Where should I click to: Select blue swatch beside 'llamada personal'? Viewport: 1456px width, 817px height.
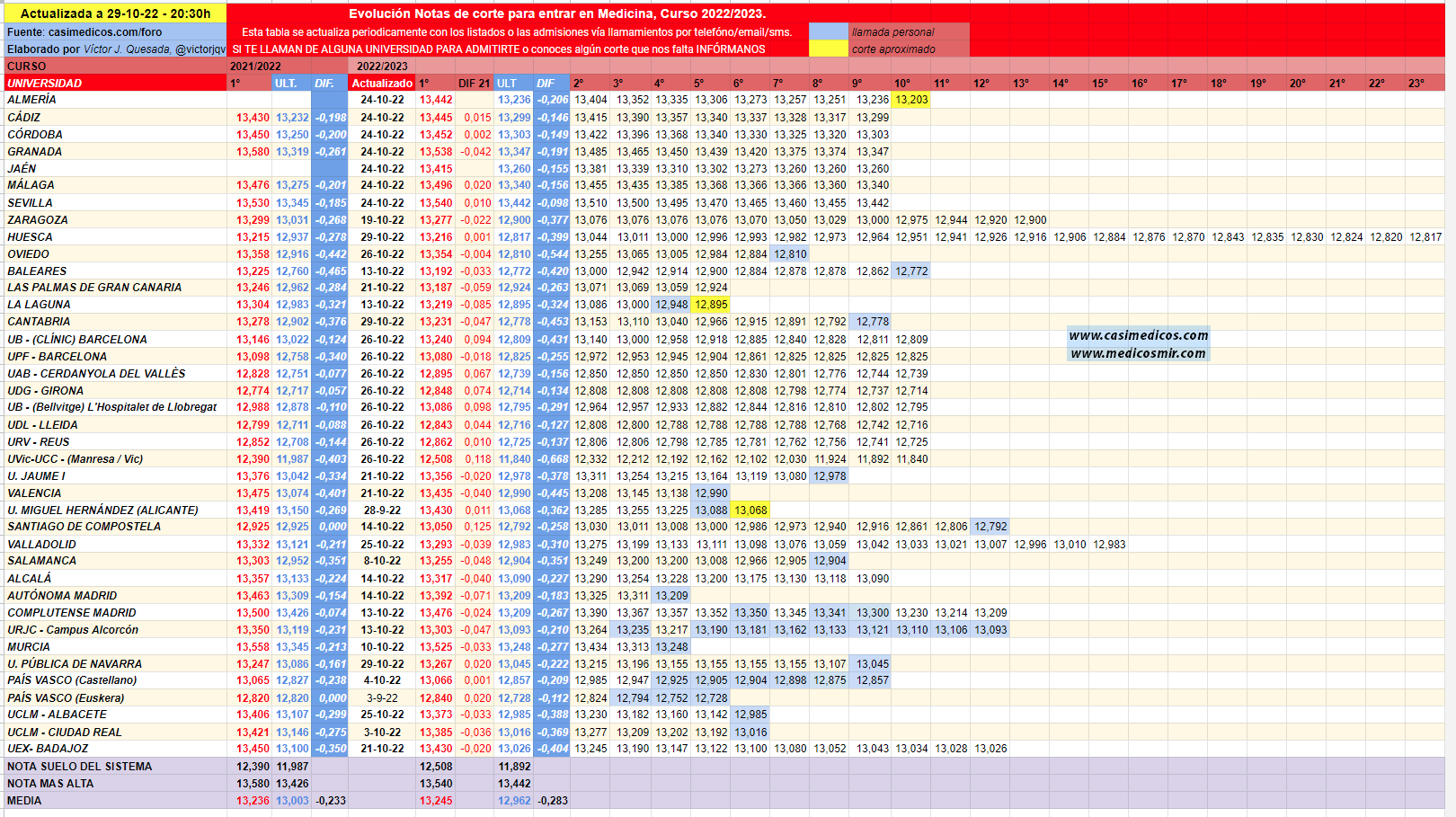[828, 31]
